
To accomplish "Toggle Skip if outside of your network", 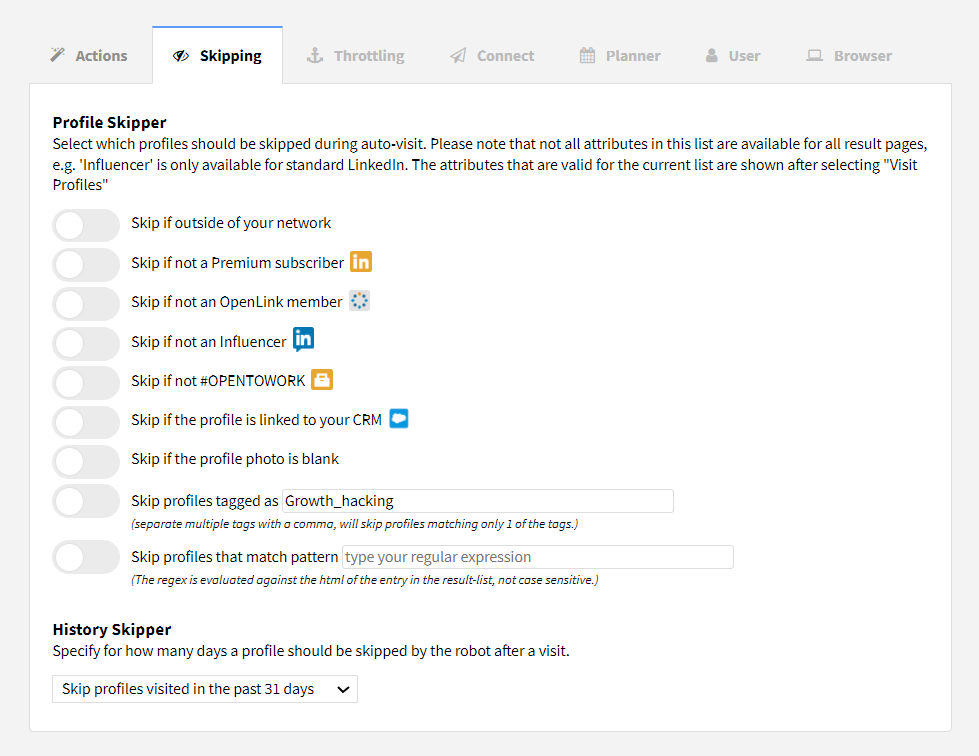I will 86,225.
